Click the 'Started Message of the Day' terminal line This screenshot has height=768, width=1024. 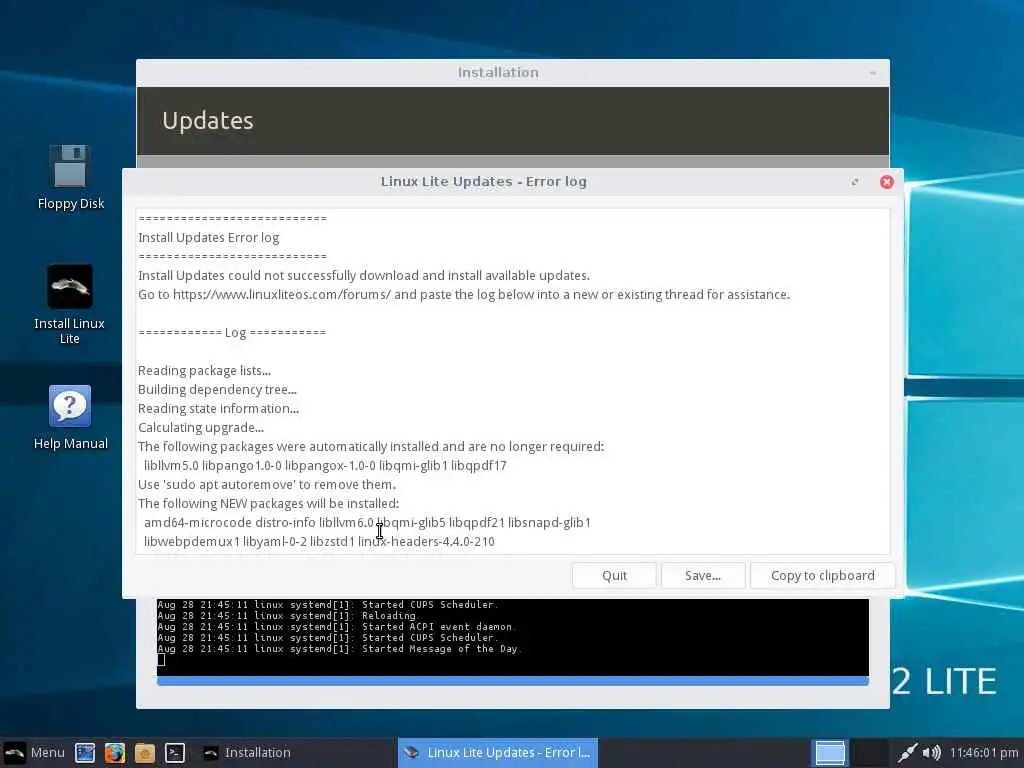pos(338,648)
